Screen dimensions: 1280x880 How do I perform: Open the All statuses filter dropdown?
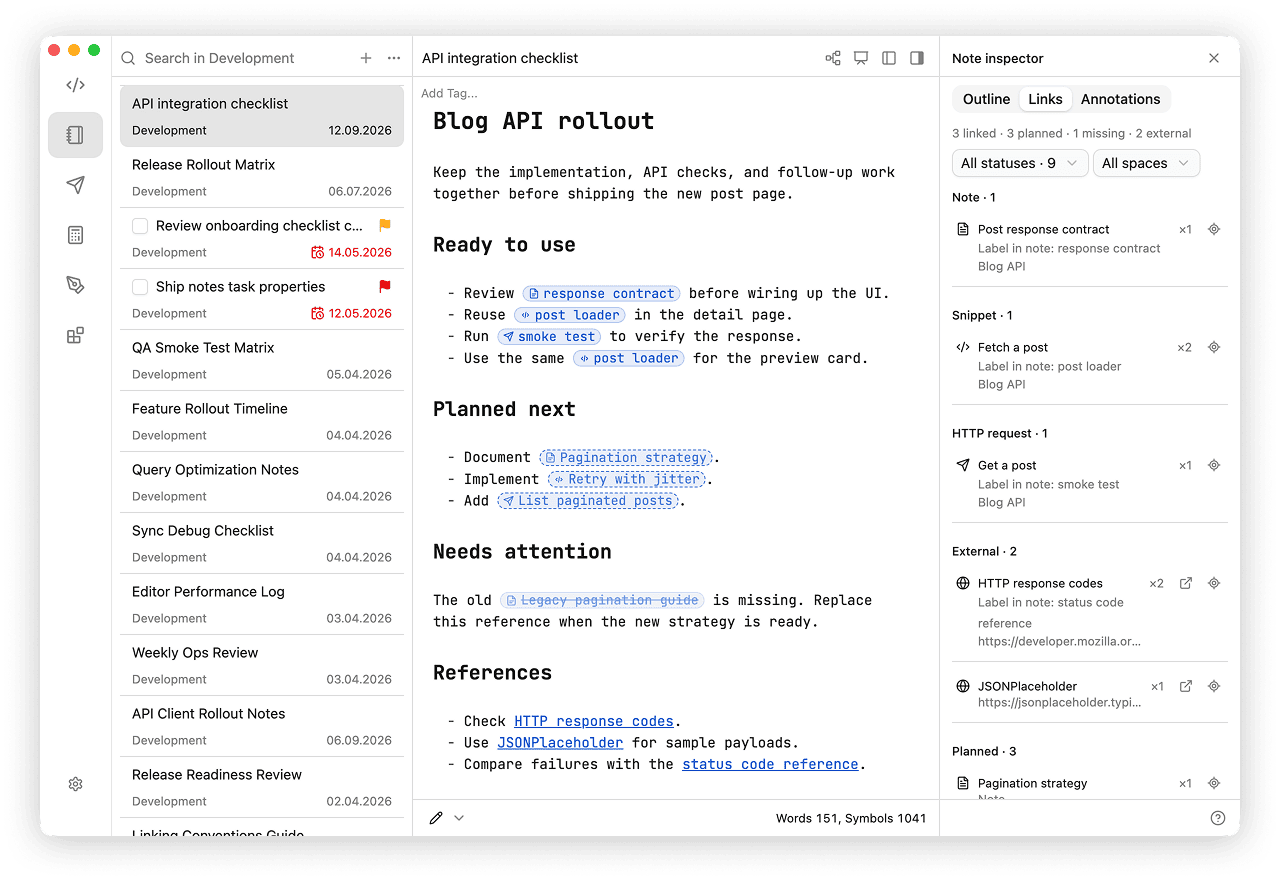(1020, 163)
